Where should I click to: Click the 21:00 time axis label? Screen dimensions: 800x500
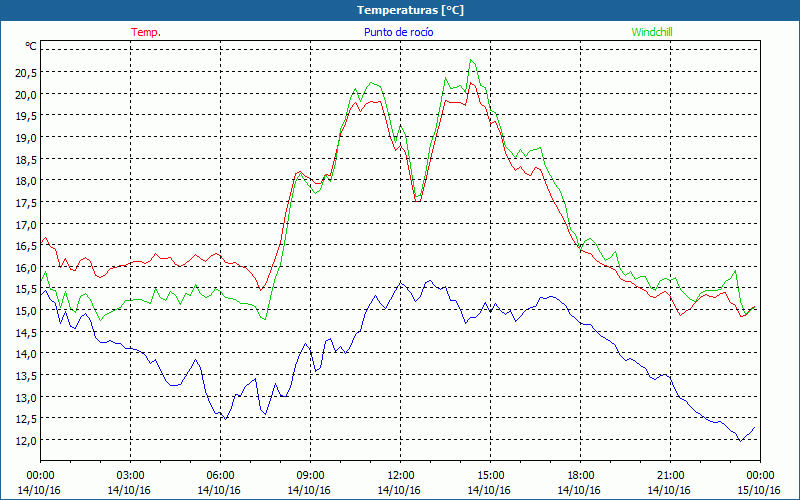(670, 476)
